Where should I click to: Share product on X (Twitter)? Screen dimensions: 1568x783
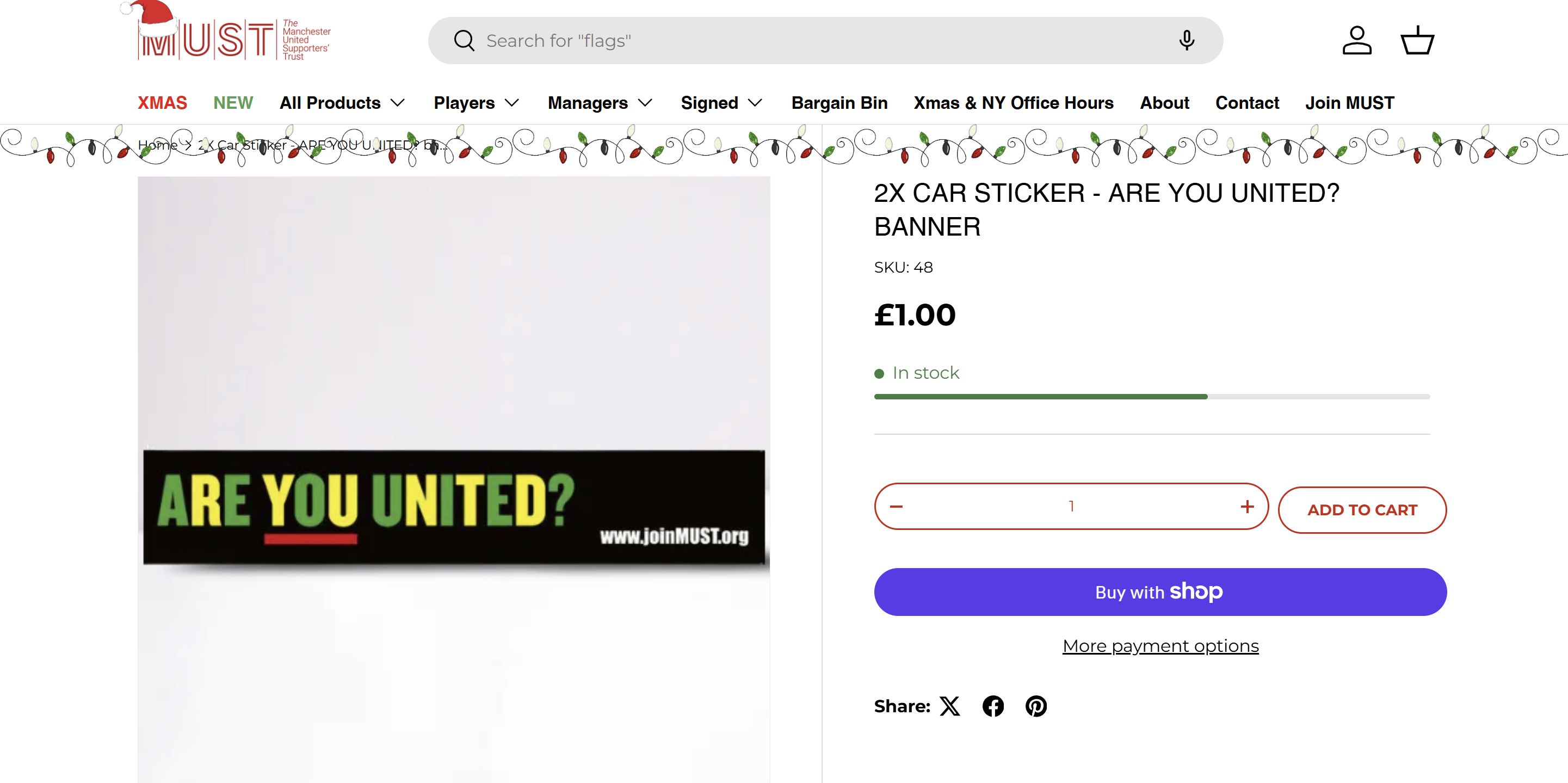949,706
